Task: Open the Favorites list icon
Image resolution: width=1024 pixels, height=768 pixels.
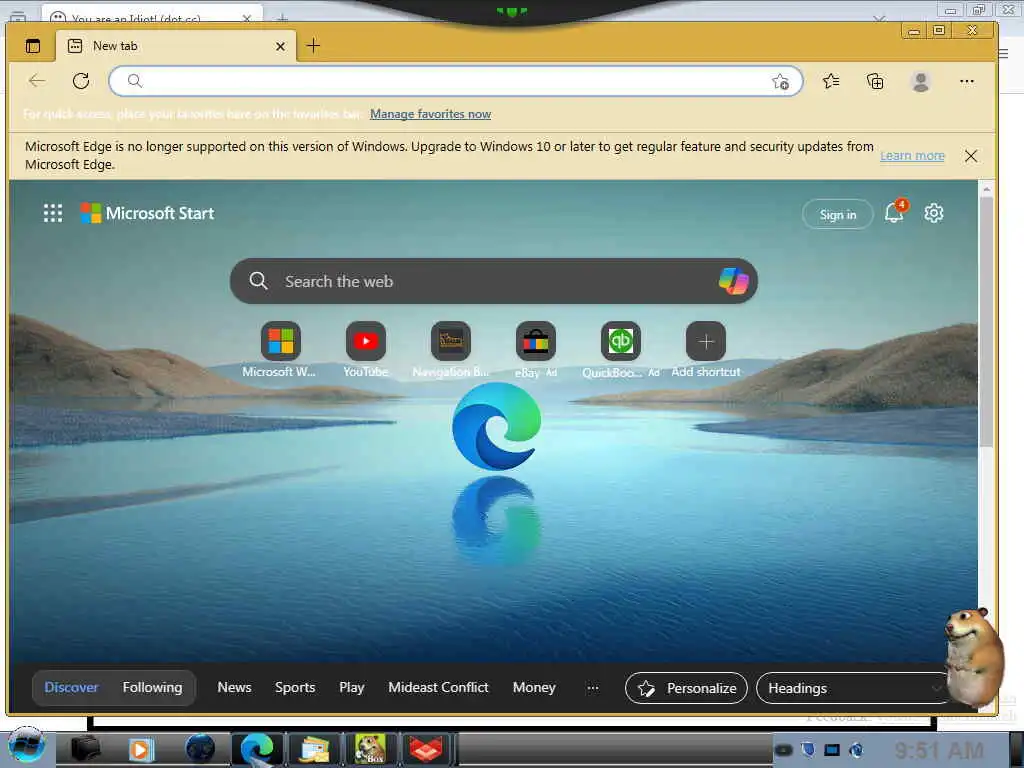Action: 831,81
